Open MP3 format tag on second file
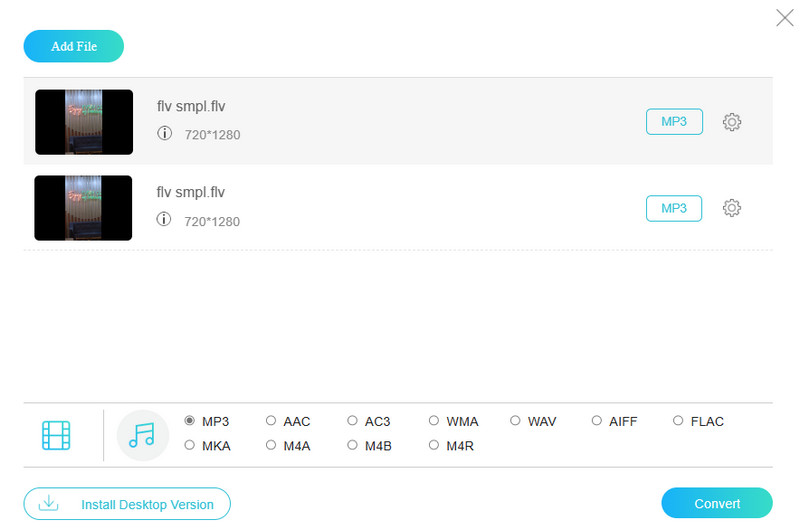This screenshot has height=530, width=800. tap(674, 208)
